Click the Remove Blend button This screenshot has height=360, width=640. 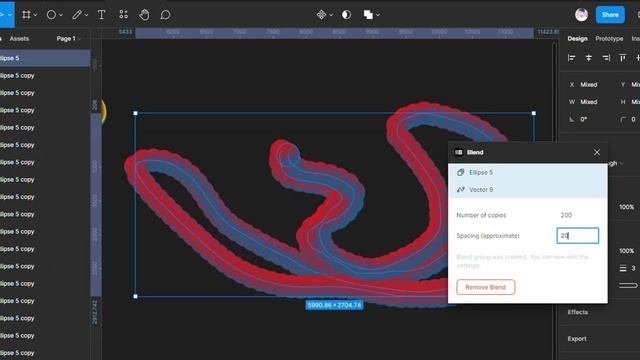(x=486, y=287)
